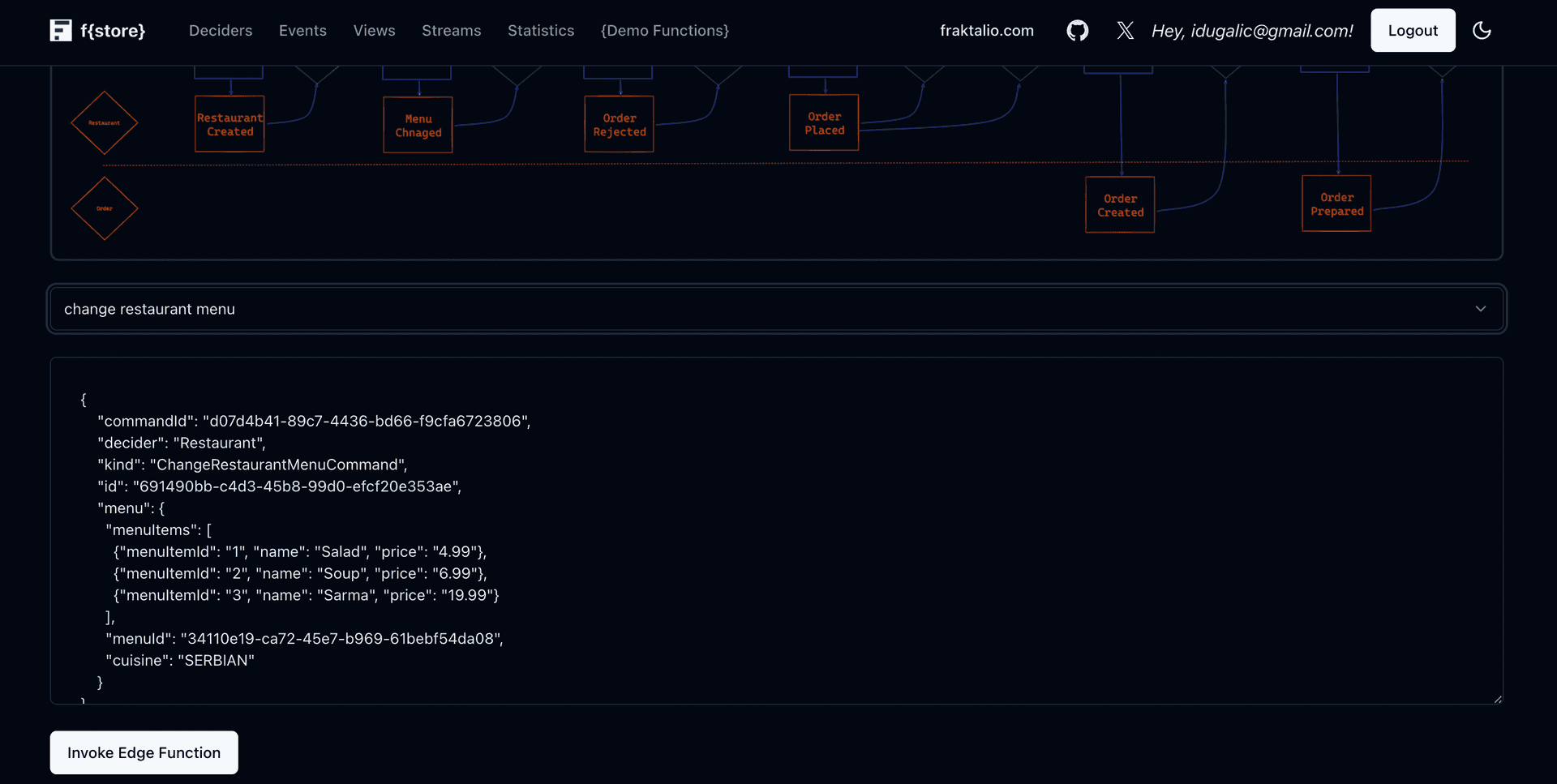Screen dimensions: 1557x784
Task: Click the Salad menu item line
Action: [300, 552]
